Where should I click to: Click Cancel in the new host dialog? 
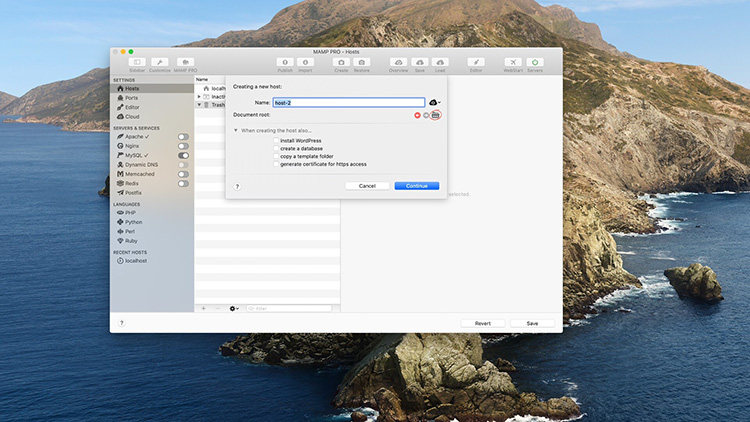click(x=367, y=186)
